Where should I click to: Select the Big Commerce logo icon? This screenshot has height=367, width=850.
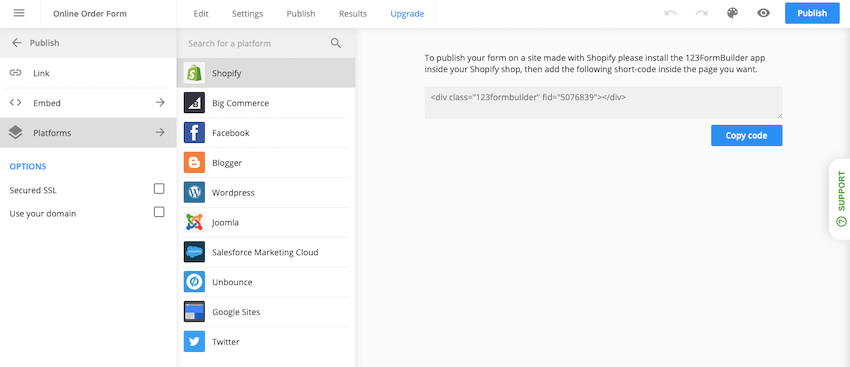[x=194, y=103]
